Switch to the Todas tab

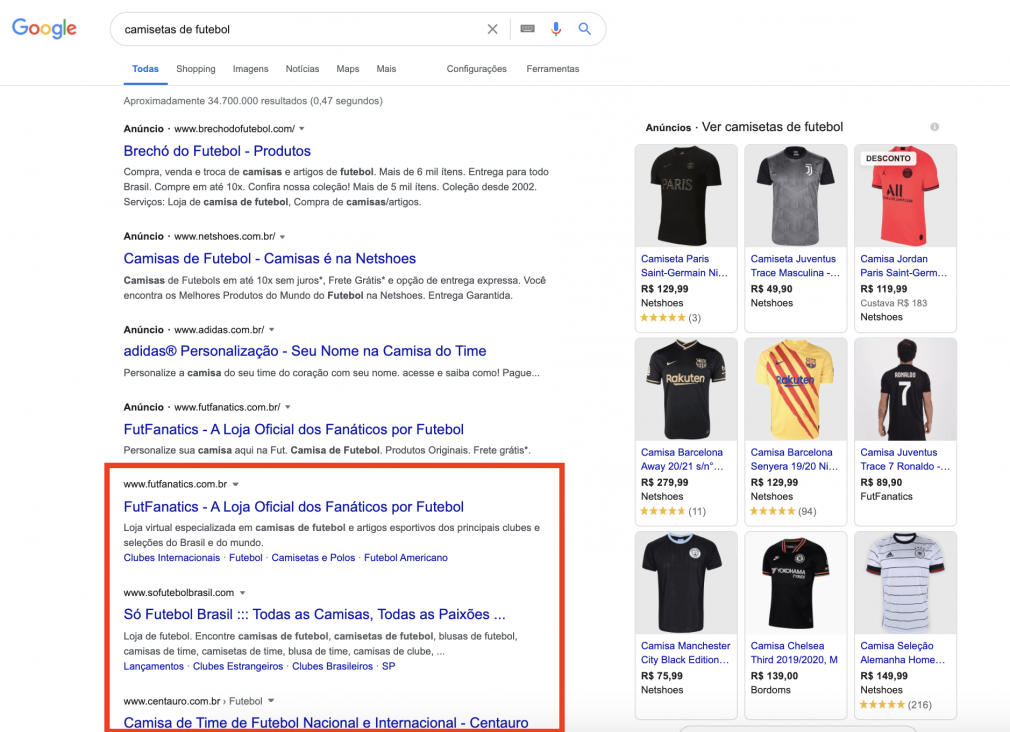pos(146,69)
